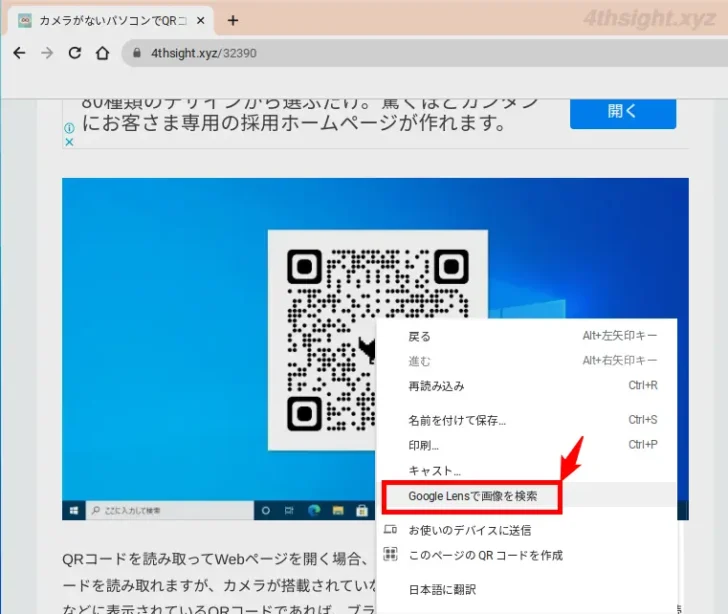The height and width of the screenshot is (614, 728).
Task: Select Google Lensで画像を検索 menu item
Action: 526,496
